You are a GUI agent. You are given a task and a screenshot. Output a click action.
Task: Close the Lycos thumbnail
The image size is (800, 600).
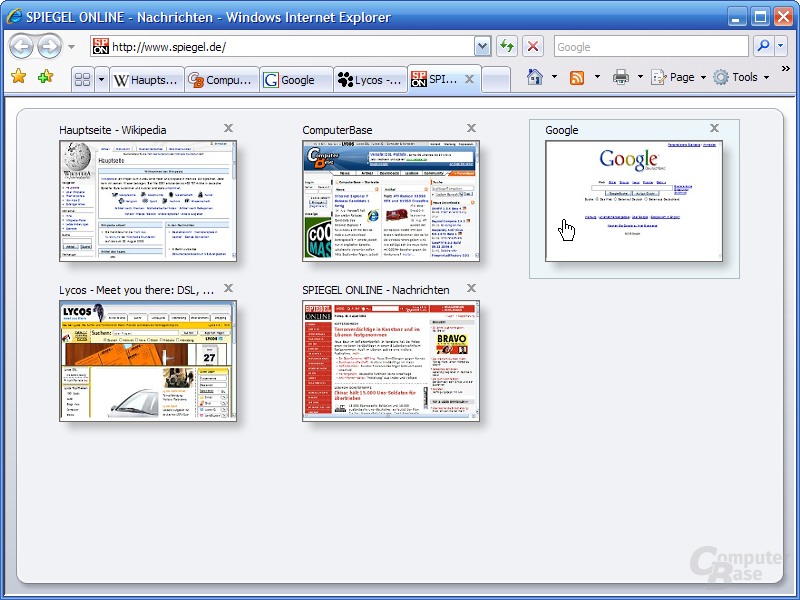point(229,288)
